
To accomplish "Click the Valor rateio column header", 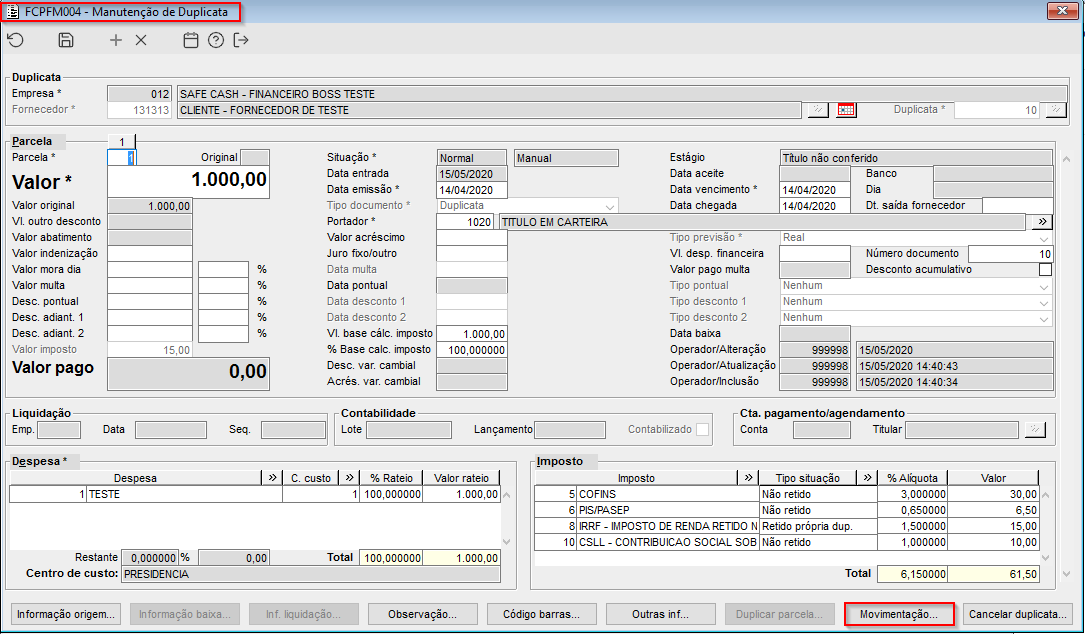I will (x=462, y=478).
